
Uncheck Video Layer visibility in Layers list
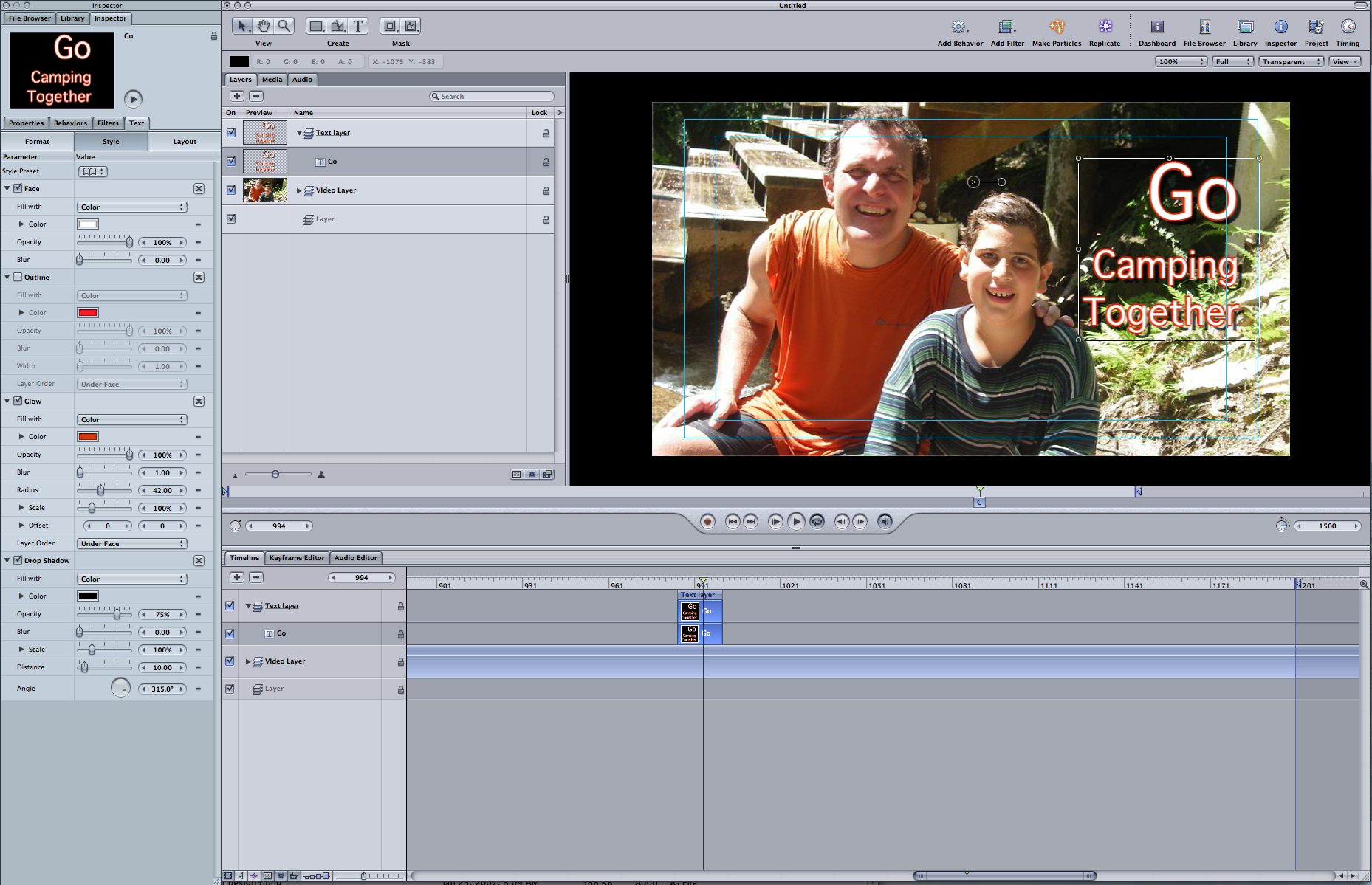tap(231, 190)
